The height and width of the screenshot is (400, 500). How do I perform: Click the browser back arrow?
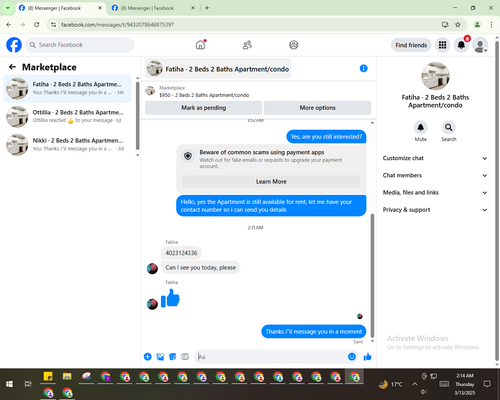pyautogui.click(x=9, y=25)
